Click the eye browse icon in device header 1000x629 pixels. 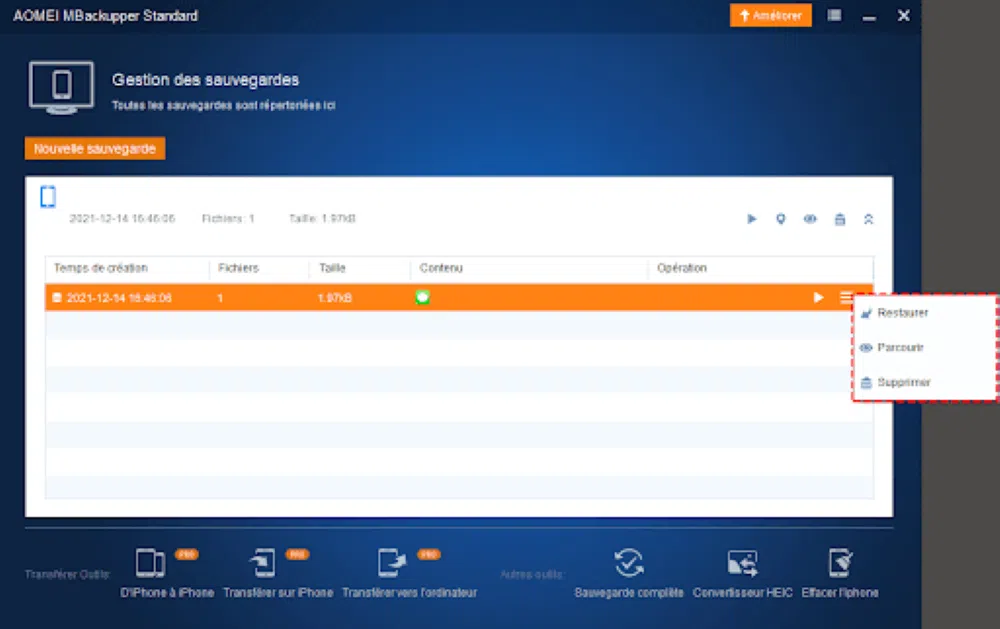pyautogui.click(x=810, y=219)
